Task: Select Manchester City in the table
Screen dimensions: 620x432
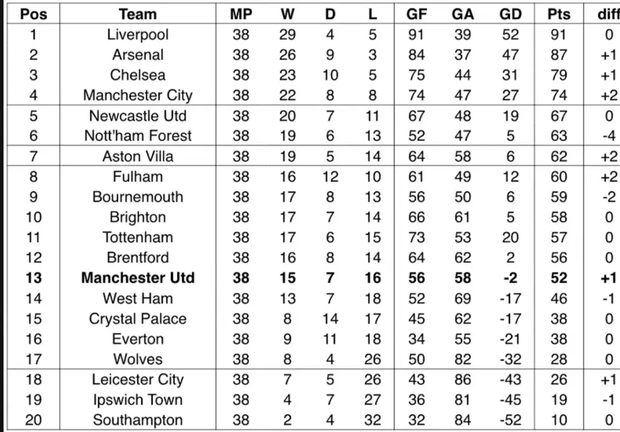Action: tap(137, 96)
